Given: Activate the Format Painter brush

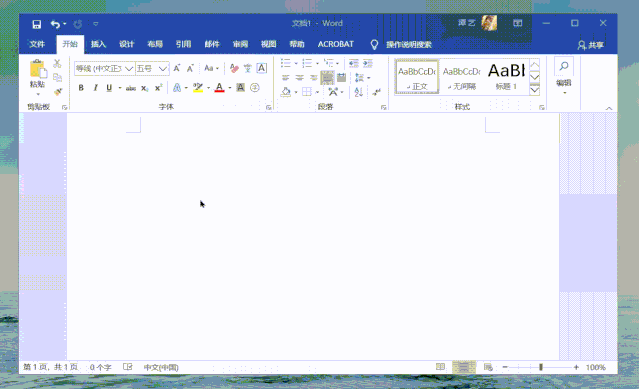Looking at the screenshot, I should tap(57, 92).
